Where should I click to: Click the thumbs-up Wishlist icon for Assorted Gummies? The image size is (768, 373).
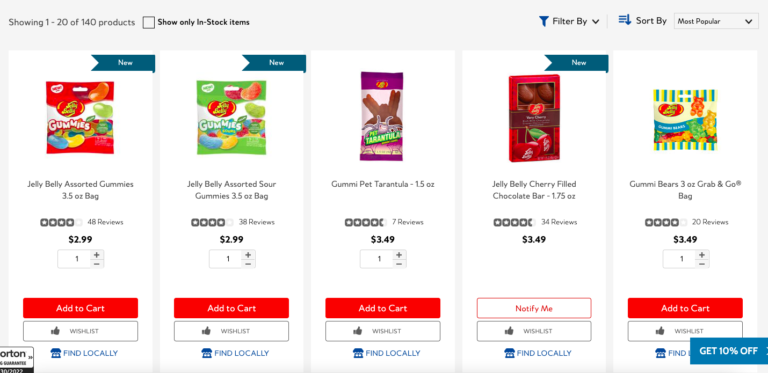click(x=55, y=331)
